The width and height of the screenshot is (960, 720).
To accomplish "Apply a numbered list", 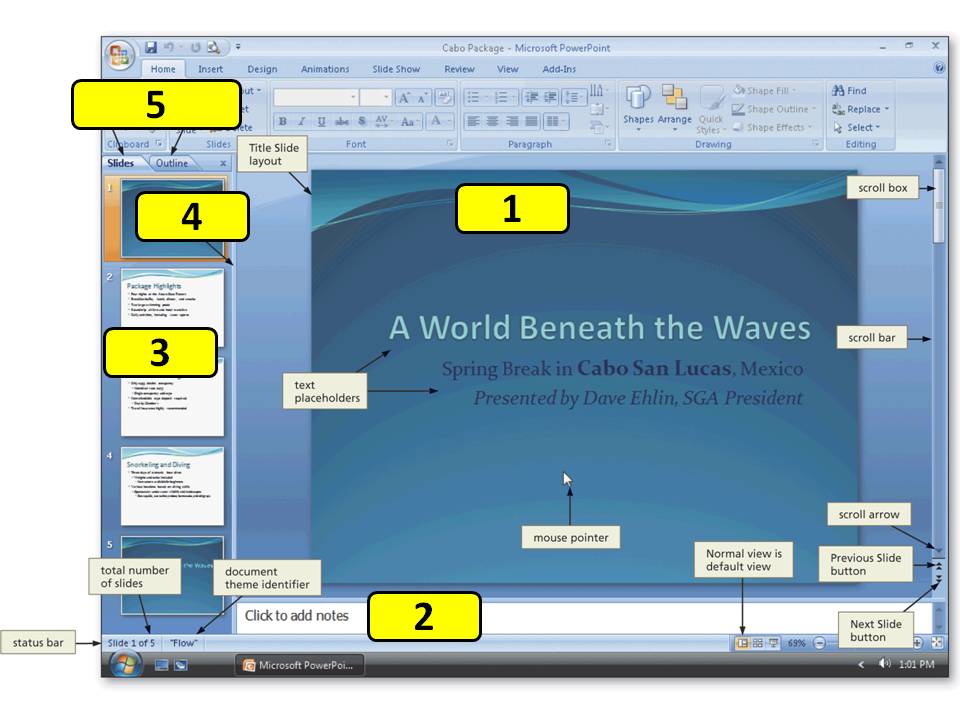I will pos(504,97).
